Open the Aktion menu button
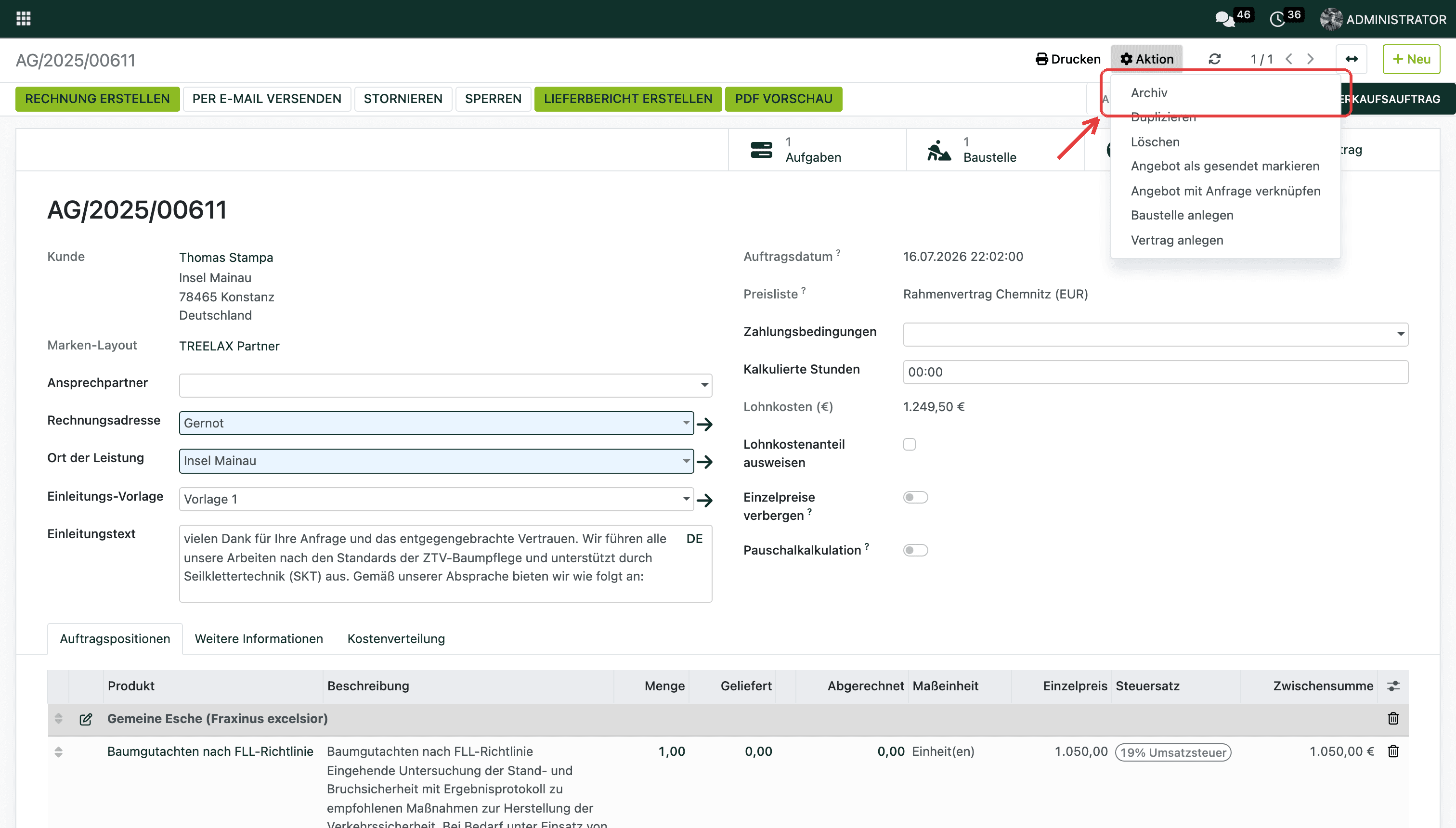Image resolution: width=1456 pixels, height=828 pixels. tap(1146, 59)
